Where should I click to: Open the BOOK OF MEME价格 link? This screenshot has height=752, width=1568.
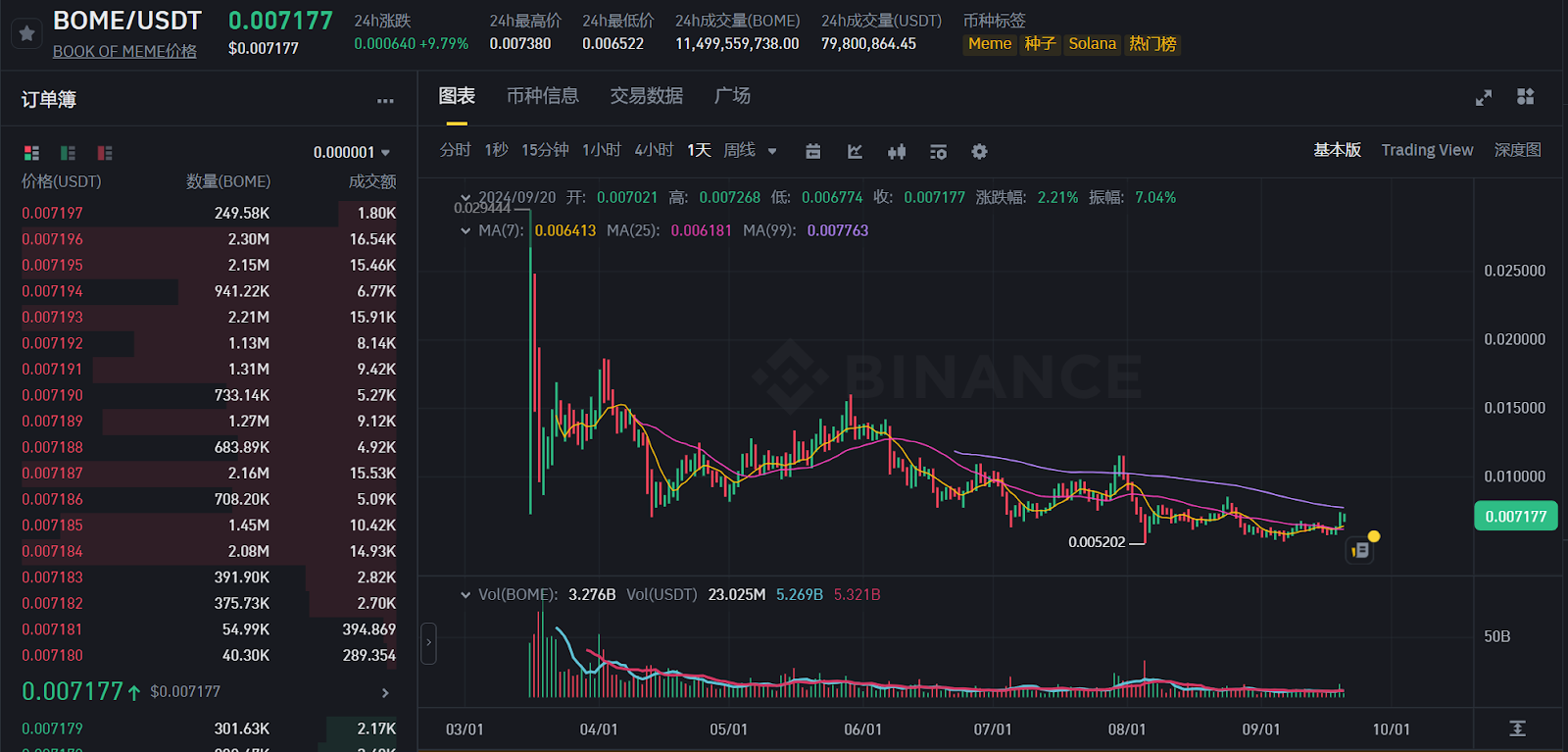[x=124, y=52]
